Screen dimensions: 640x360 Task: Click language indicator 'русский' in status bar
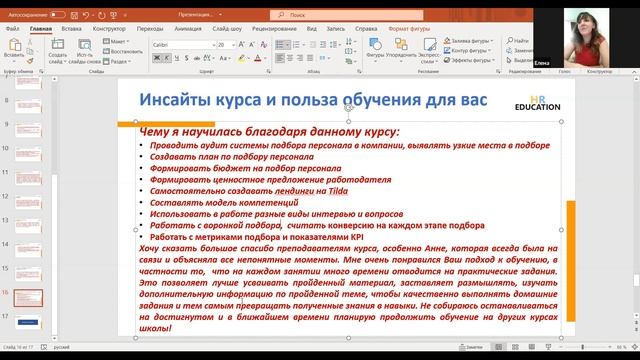[x=62, y=347]
